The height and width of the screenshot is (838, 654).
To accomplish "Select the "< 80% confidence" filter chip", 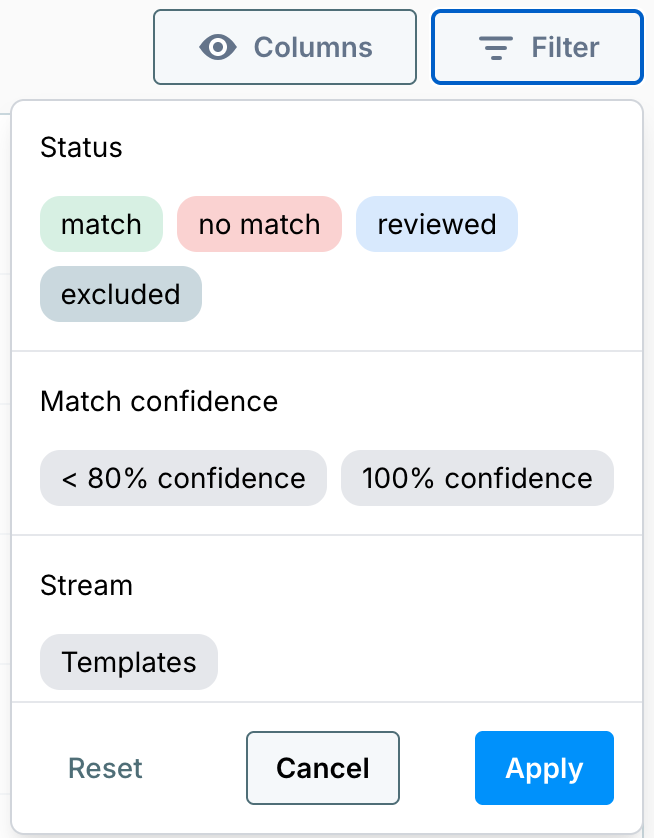I will [183, 478].
